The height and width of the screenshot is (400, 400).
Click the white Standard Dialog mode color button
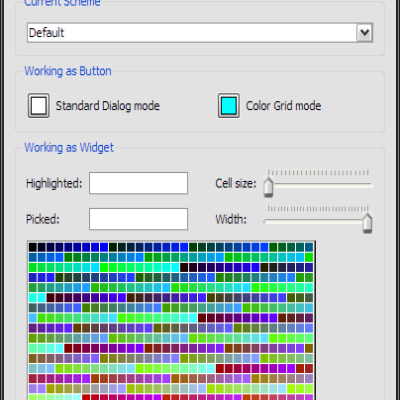point(39,106)
